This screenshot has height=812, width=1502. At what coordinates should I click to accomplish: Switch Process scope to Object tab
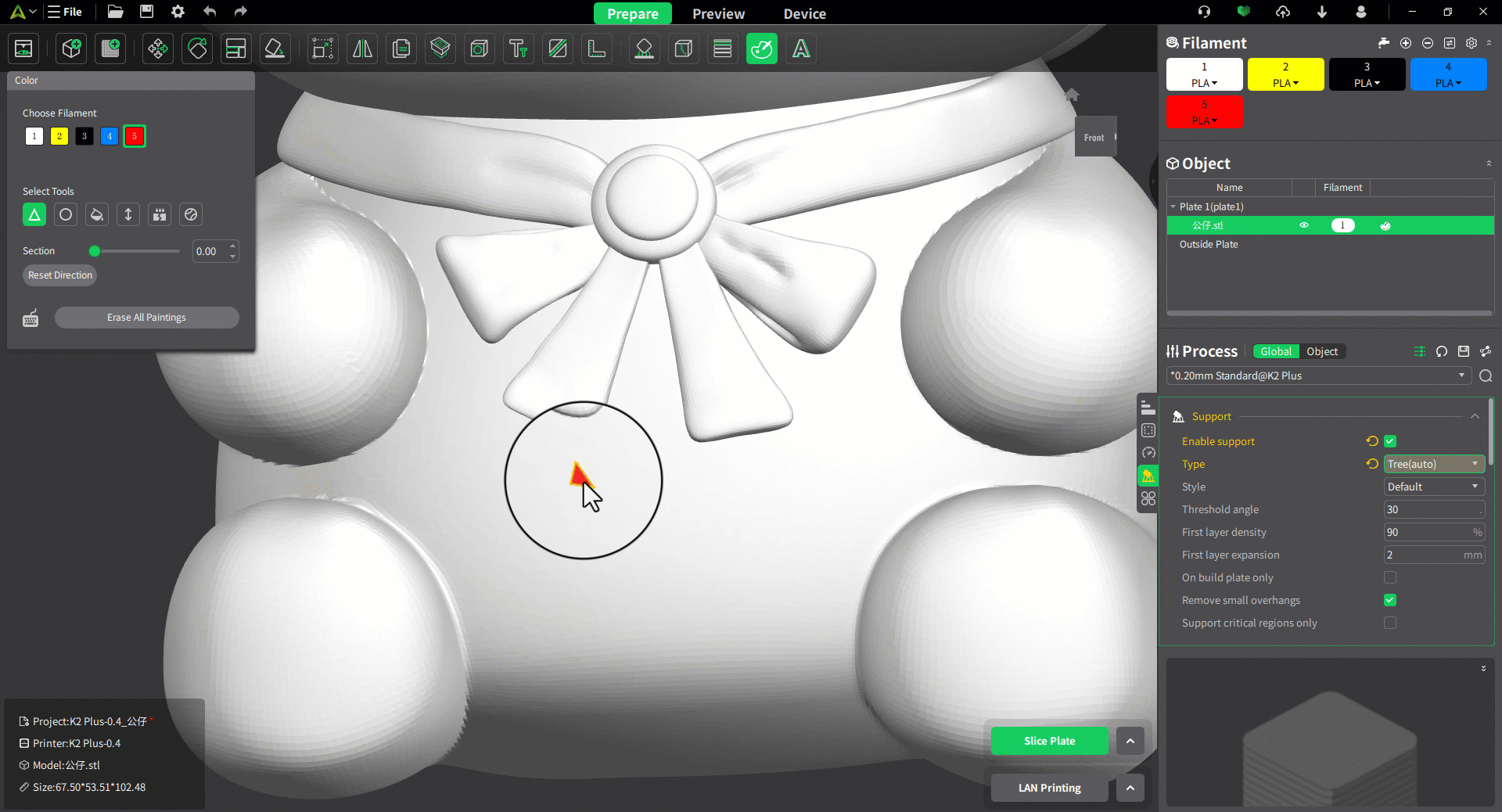tap(1322, 351)
